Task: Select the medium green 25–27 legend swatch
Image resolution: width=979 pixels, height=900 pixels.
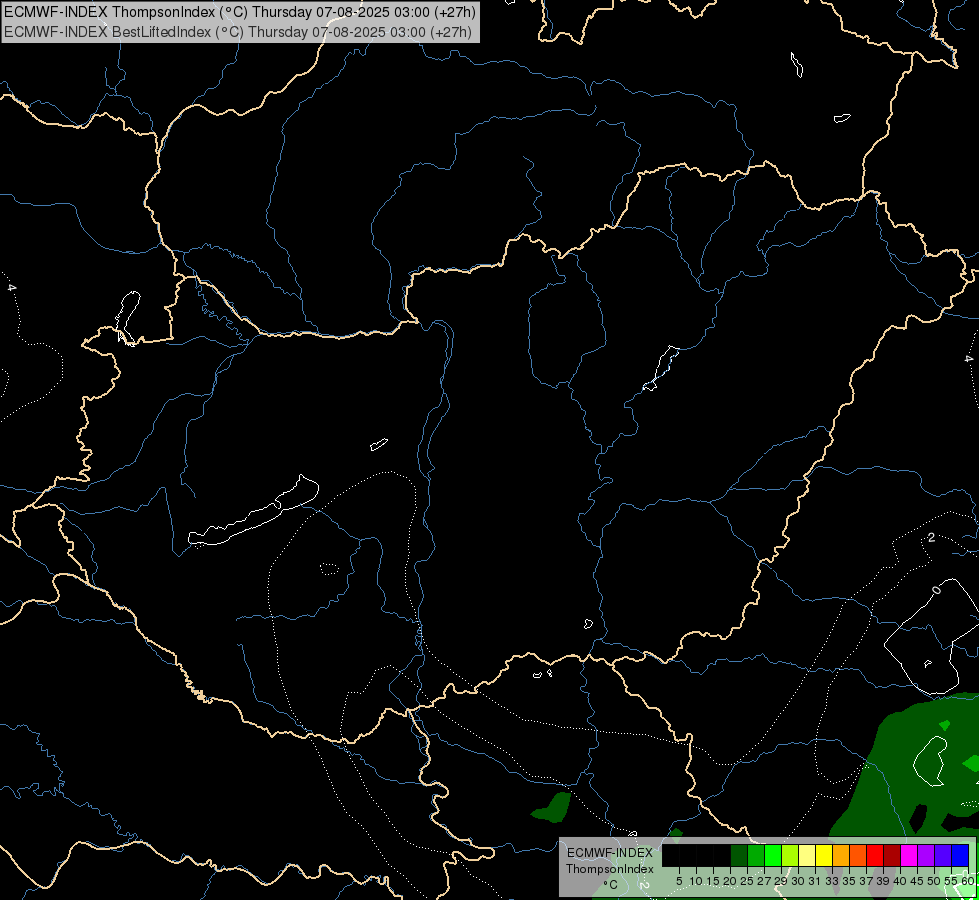Action: pos(756,855)
